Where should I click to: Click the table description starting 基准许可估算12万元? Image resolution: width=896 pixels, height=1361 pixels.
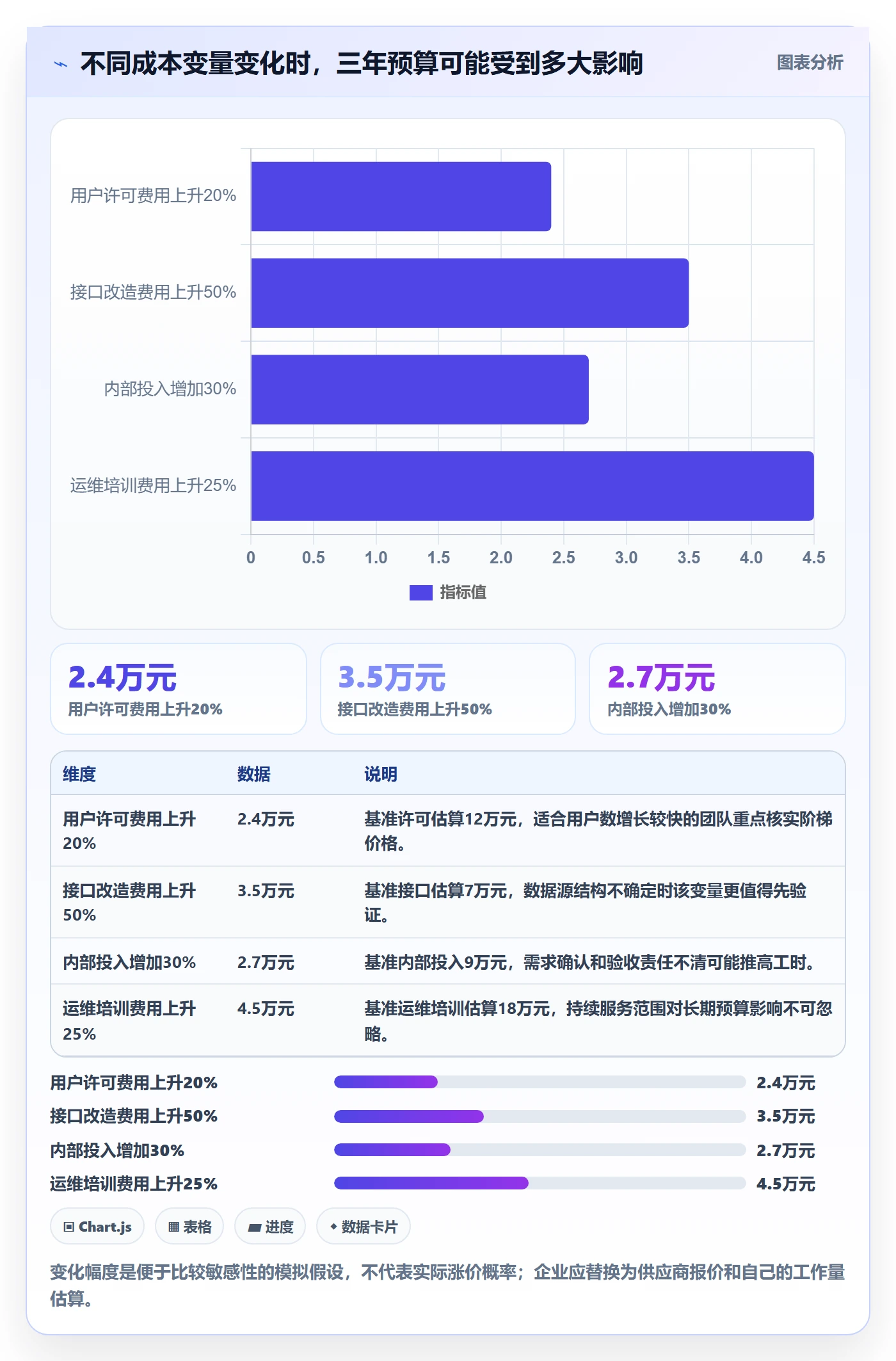598,831
